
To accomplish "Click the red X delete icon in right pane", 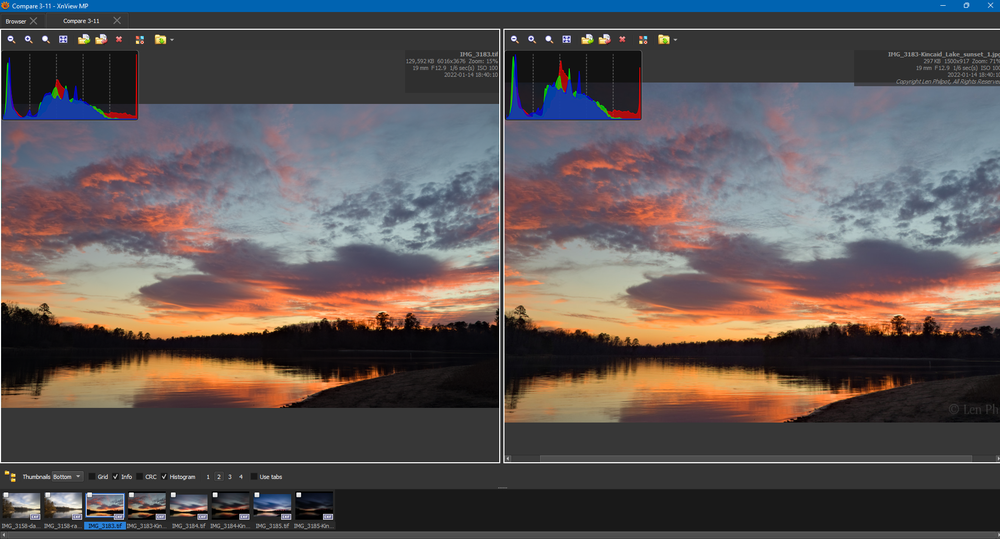I will [x=622, y=40].
